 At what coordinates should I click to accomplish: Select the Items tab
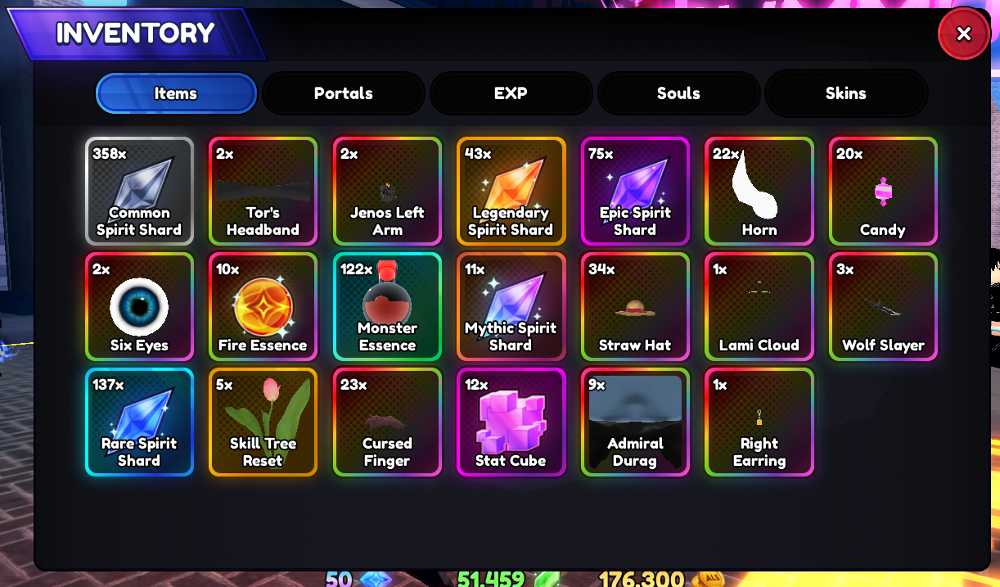pyautogui.click(x=176, y=93)
